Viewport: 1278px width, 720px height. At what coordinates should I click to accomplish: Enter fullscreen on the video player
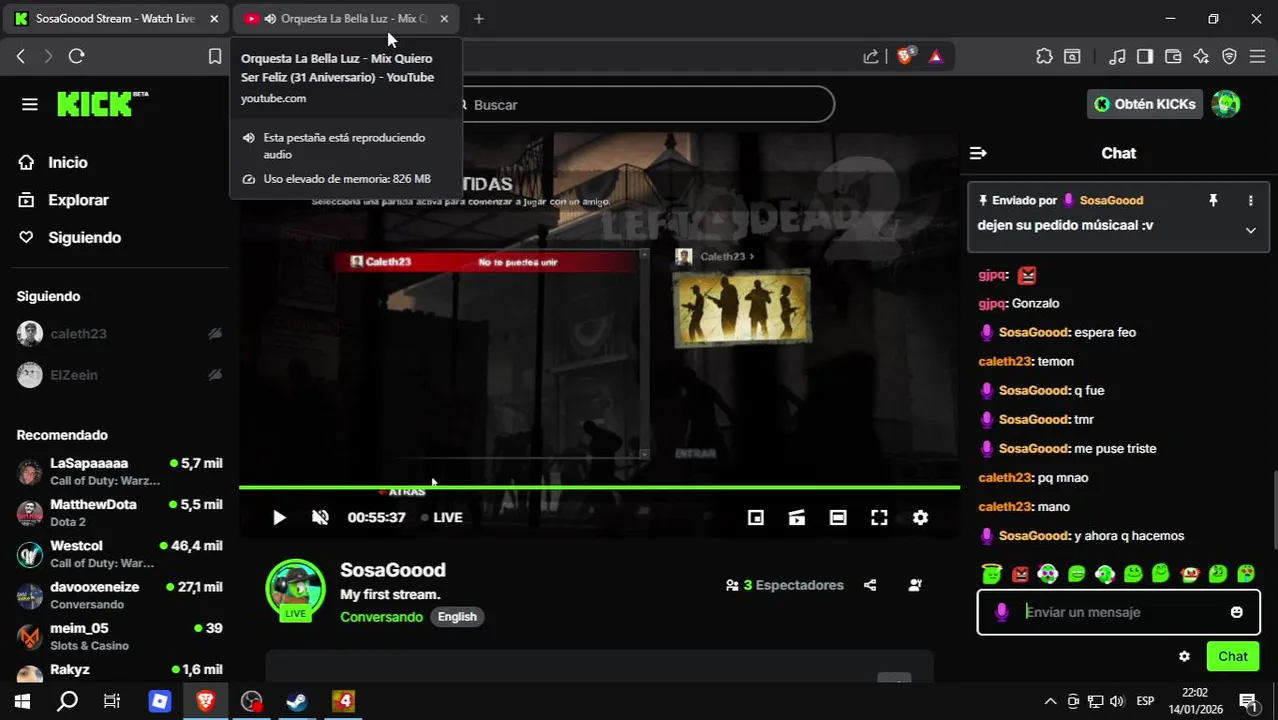(x=879, y=518)
